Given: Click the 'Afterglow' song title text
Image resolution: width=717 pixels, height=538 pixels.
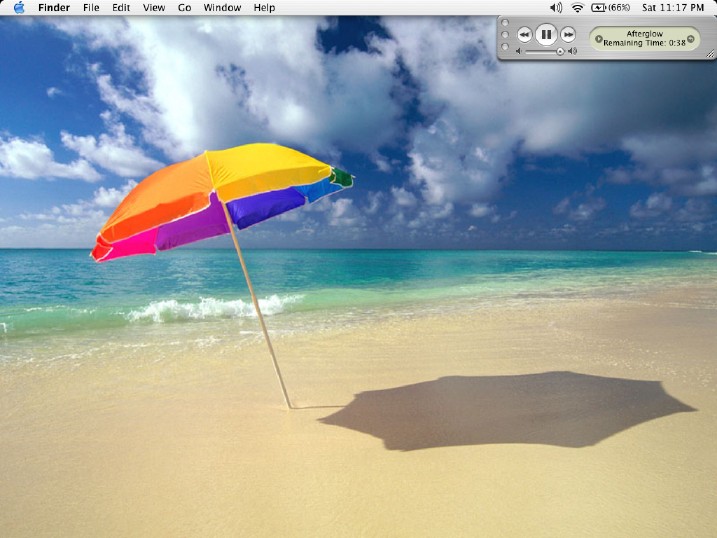Looking at the screenshot, I should pos(644,34).
